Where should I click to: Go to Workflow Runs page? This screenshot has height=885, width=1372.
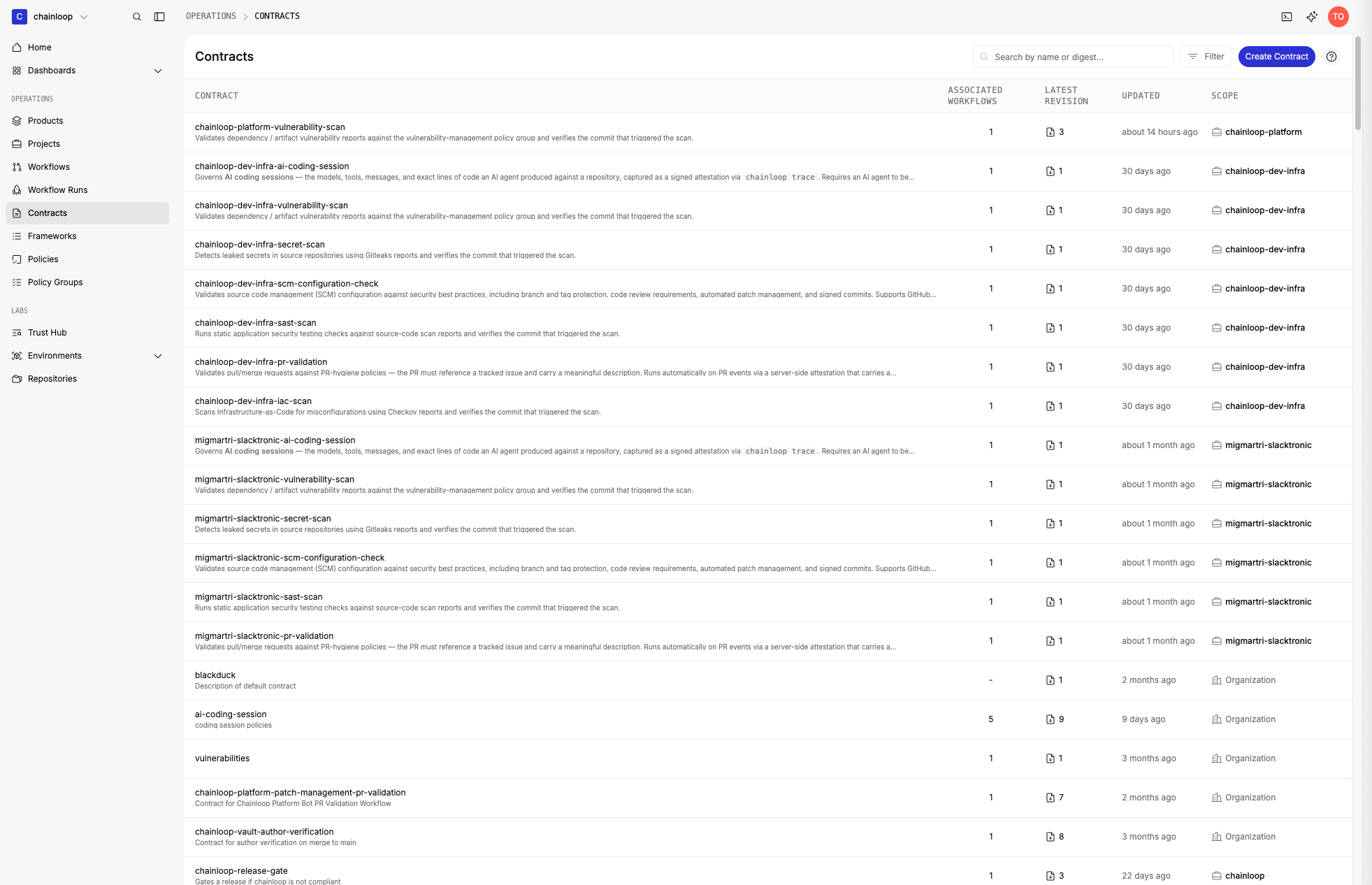[x=87, y=190]
